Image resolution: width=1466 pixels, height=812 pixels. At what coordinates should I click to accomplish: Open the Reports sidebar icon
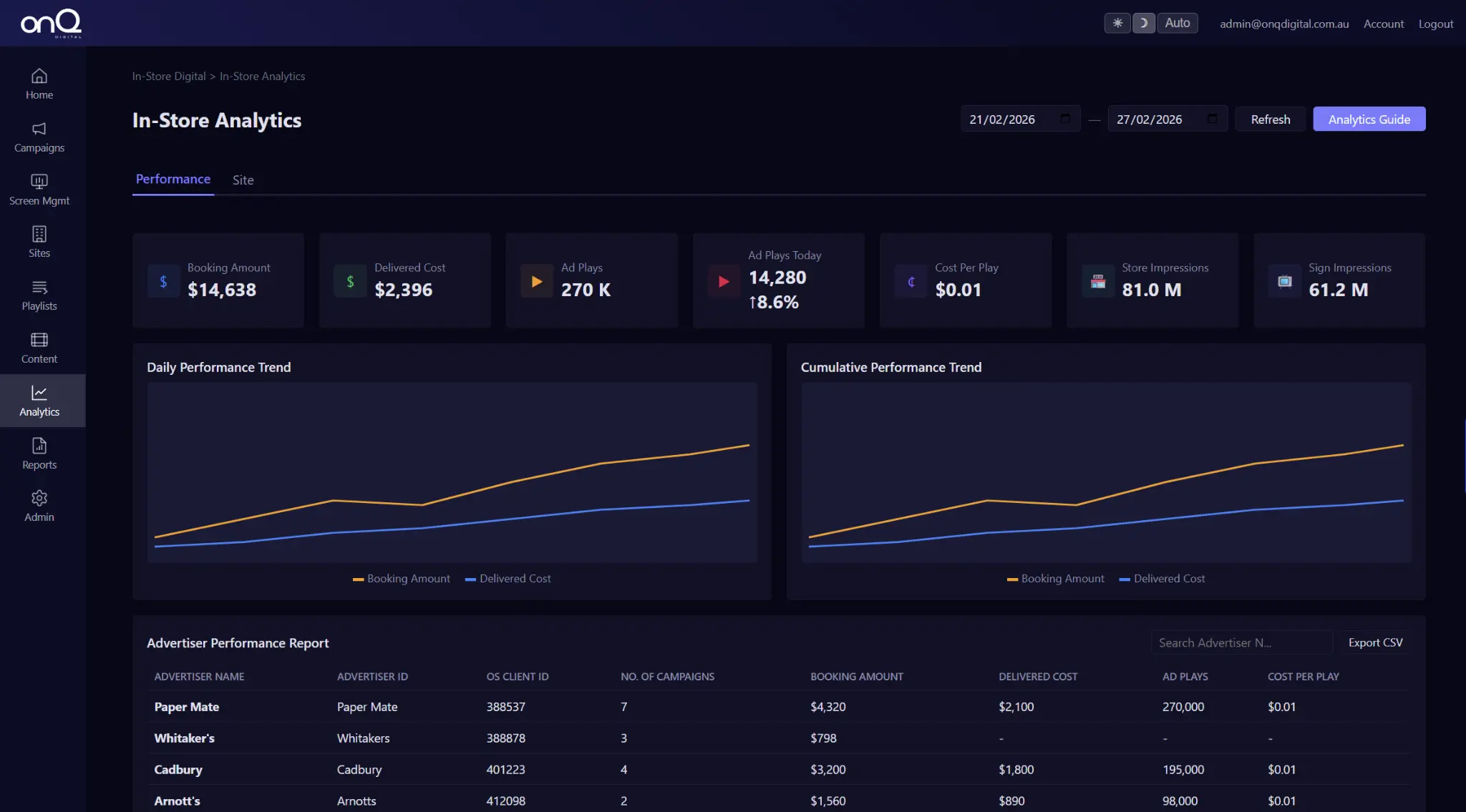coord(39,446)
